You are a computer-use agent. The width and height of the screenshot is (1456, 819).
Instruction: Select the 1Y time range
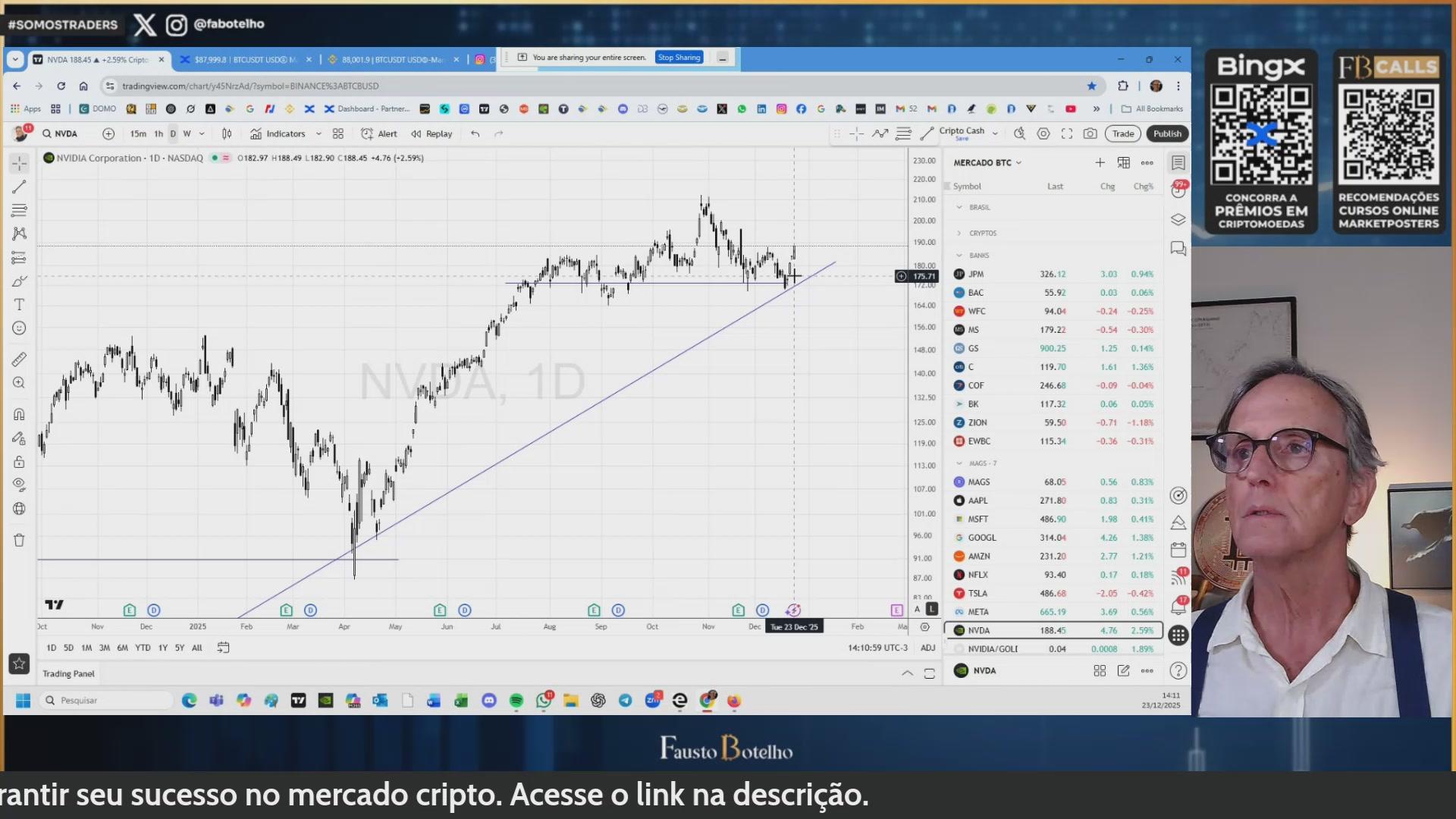point(162,648)
